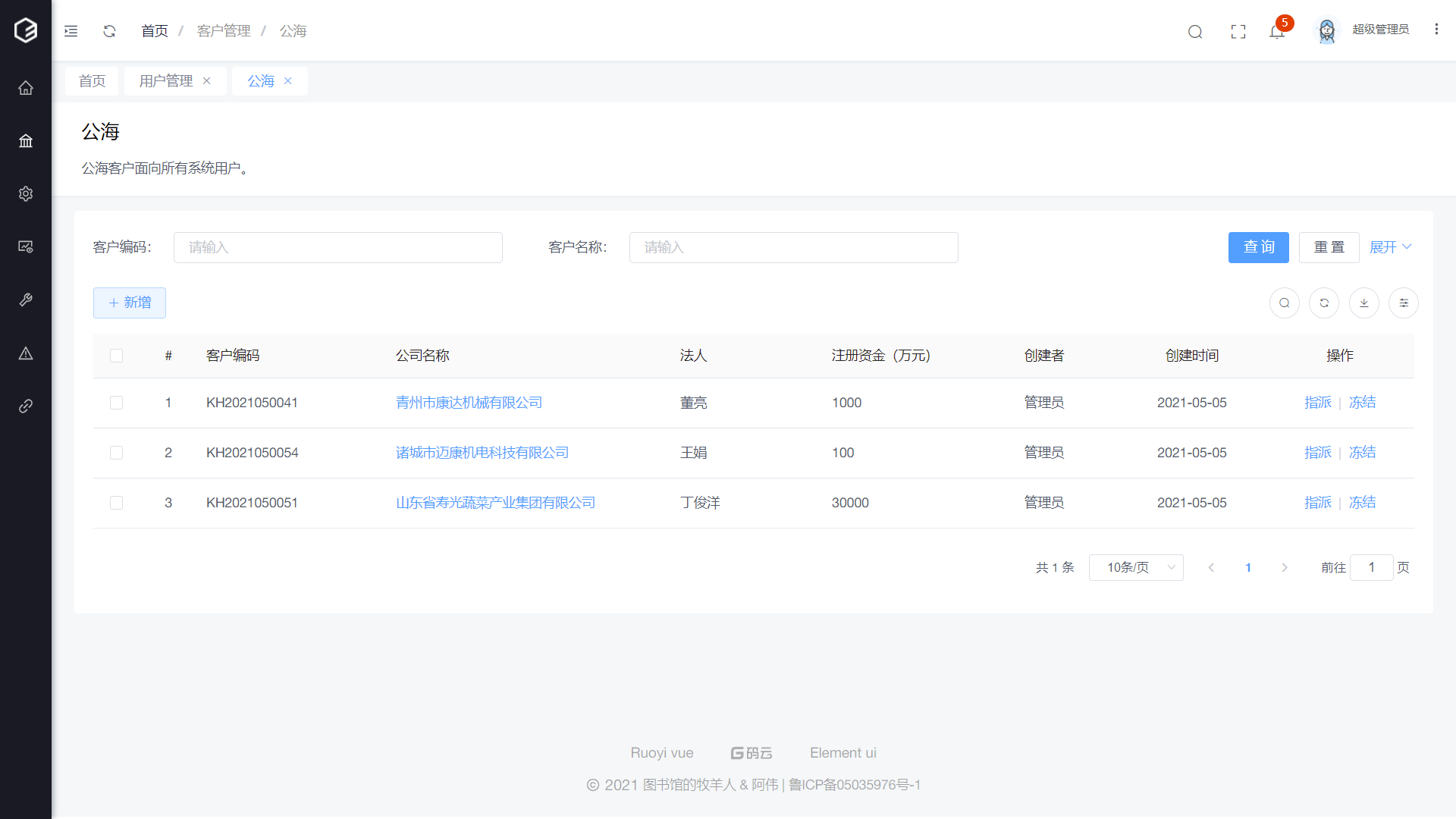Open the 青州市康达机械有限公司 company link
This screenshot has width=1456, height=819.
[469, 403]
